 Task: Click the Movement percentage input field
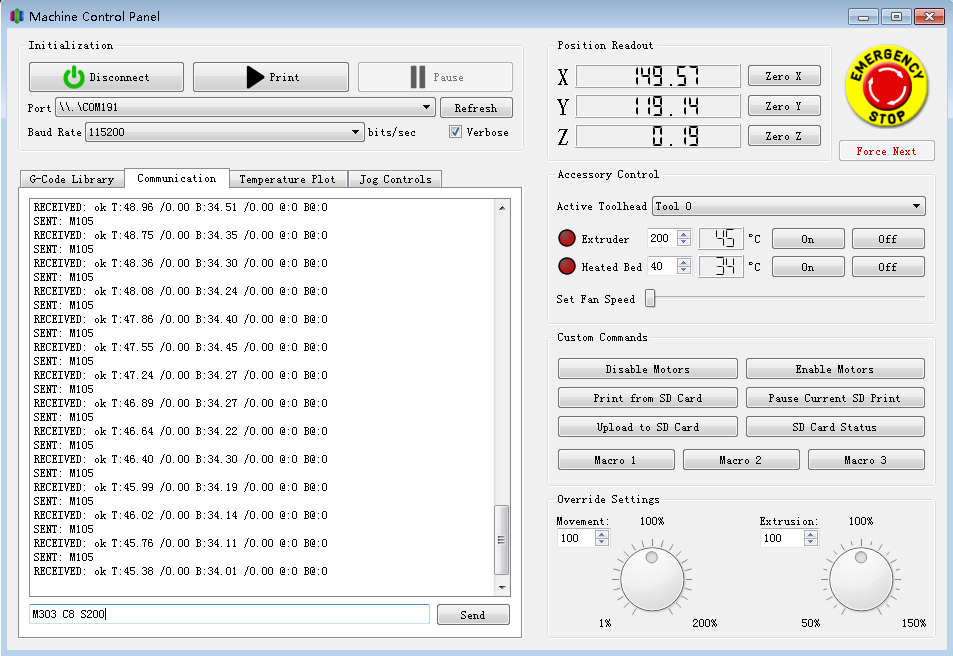pyautogui.click(x=576, y=538)
